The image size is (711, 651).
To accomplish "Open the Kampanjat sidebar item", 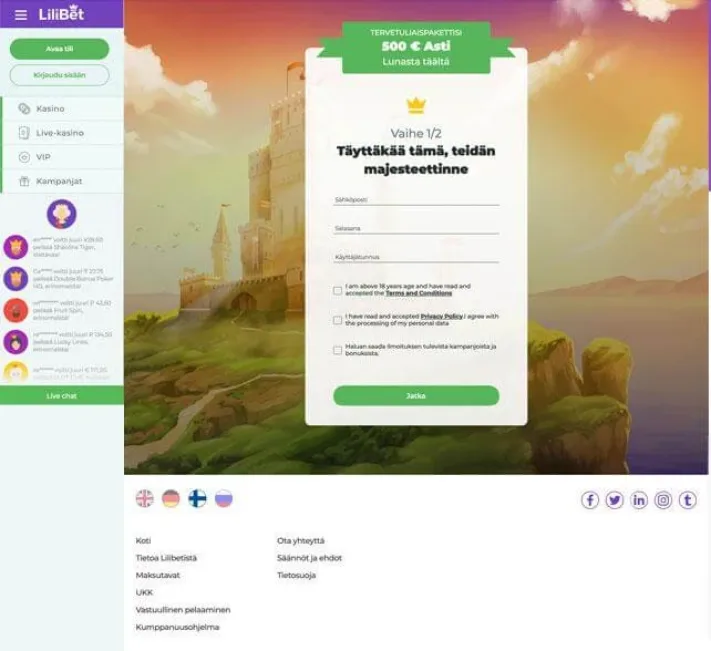I will point(63,181).
